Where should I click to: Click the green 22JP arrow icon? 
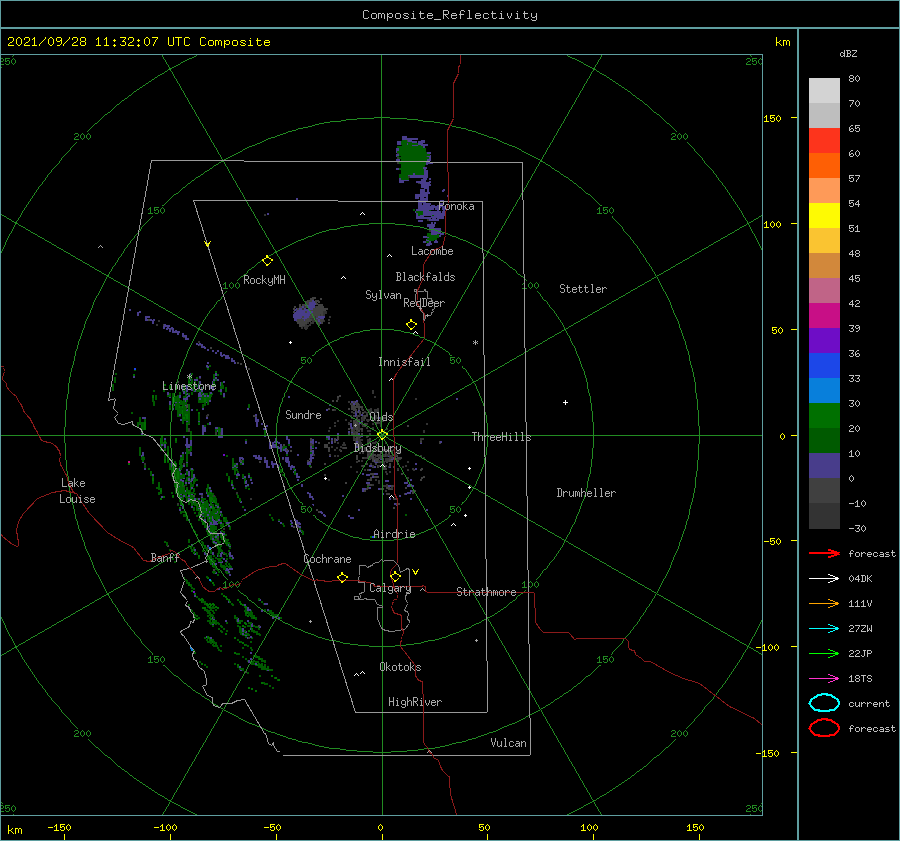click(824, 653)
